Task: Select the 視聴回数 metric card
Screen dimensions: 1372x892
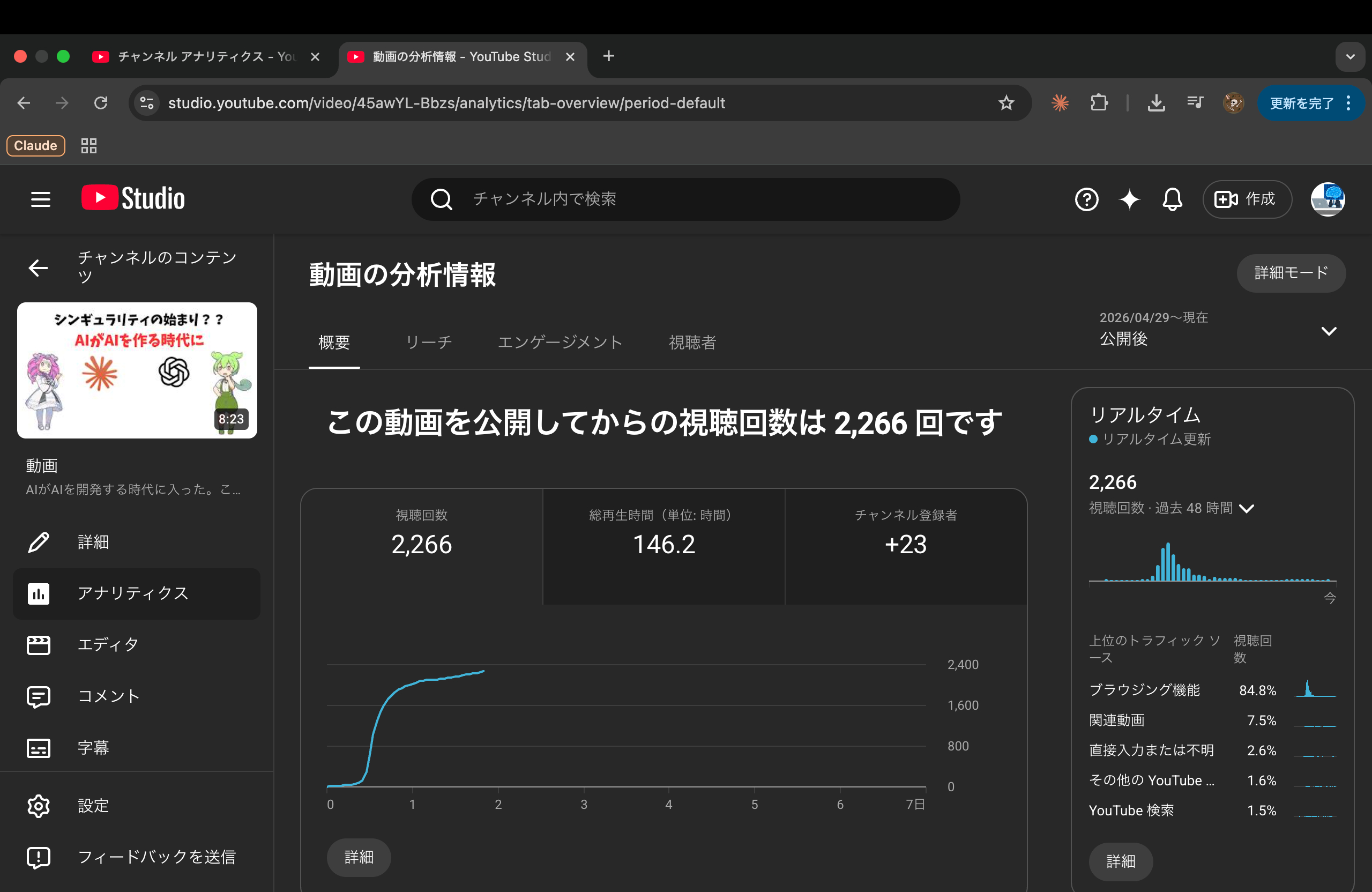Action: tap(421, 547)
